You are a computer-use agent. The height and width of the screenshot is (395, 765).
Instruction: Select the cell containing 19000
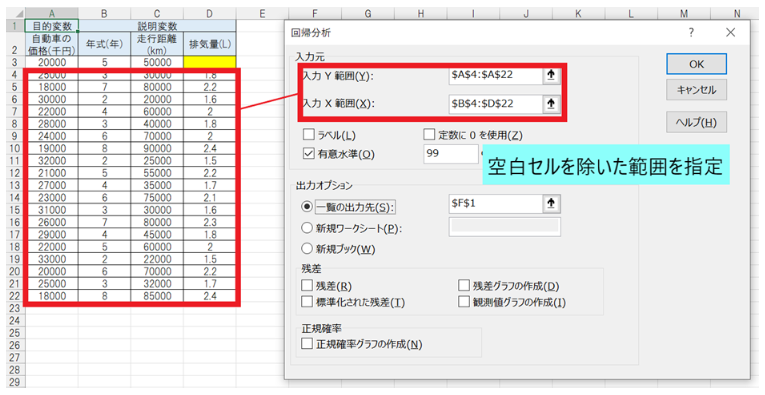[52, 148]
